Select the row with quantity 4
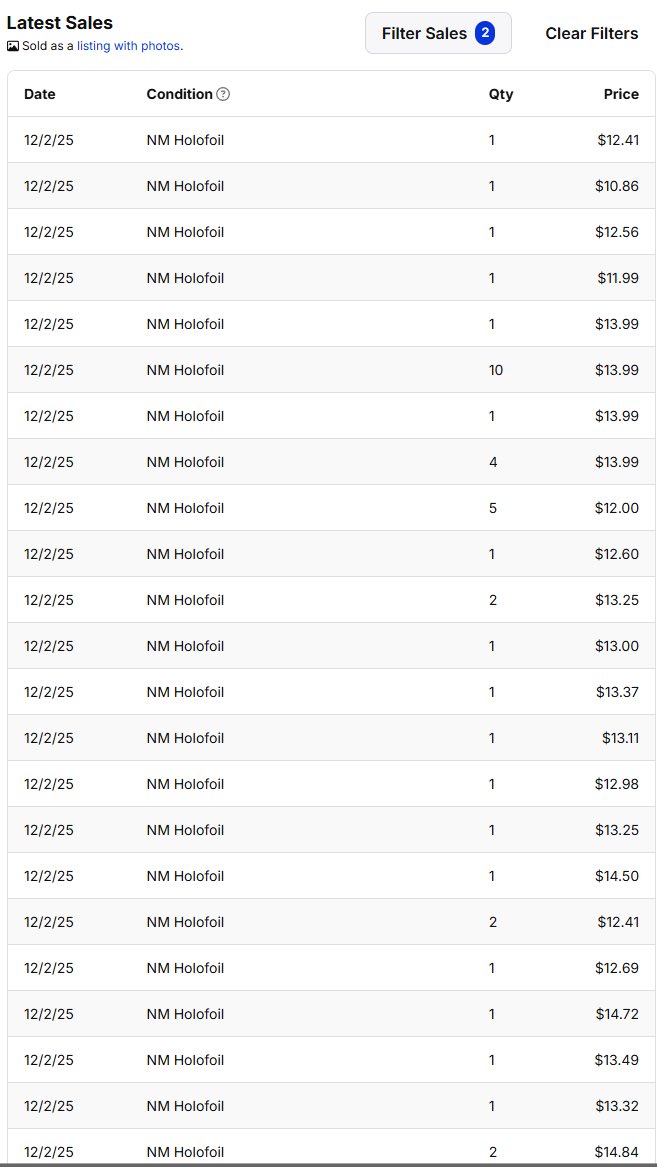Screen dimensions: 657x1167 tap(331, 461)
